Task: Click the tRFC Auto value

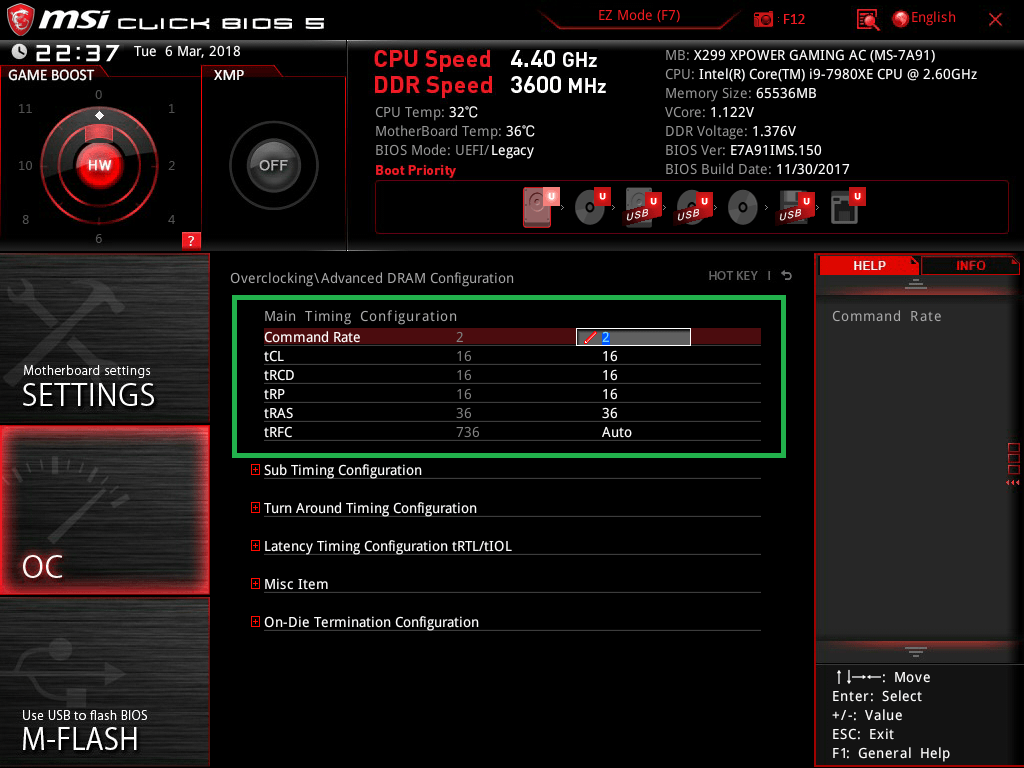Action: (x=616, y=432)
